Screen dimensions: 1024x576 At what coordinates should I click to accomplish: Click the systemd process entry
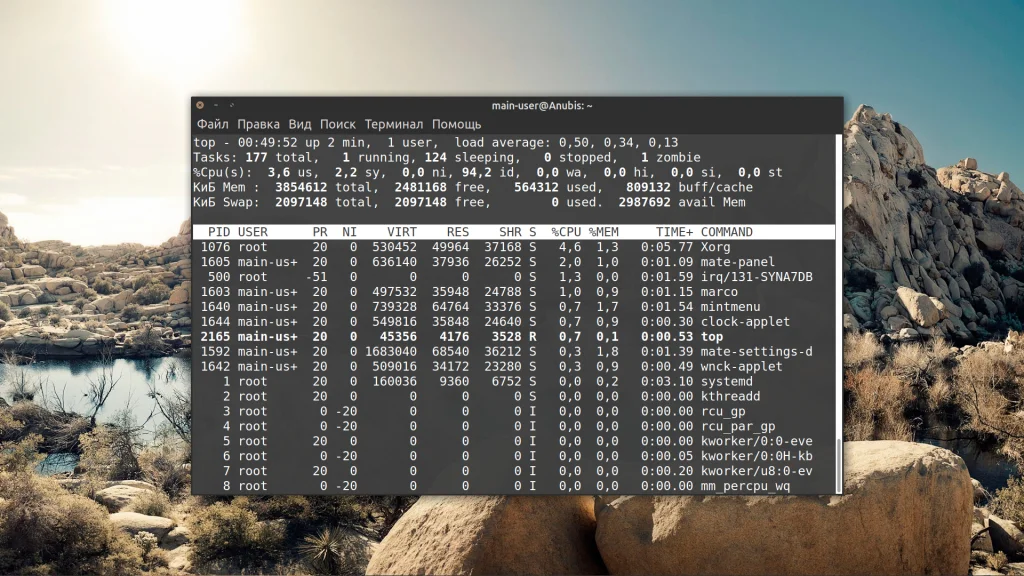[x=728, y=381]
